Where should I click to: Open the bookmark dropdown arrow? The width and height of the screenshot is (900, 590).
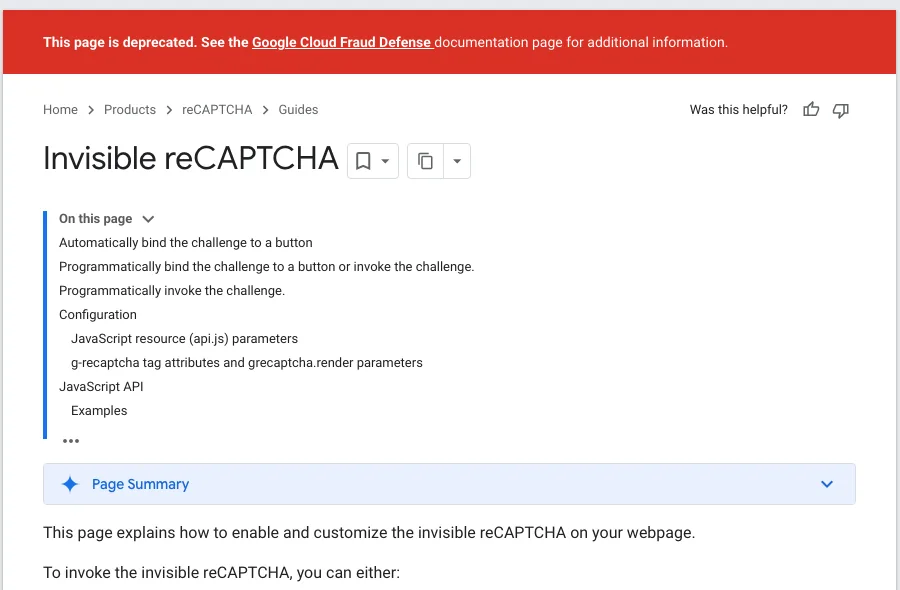pos(385,161)
